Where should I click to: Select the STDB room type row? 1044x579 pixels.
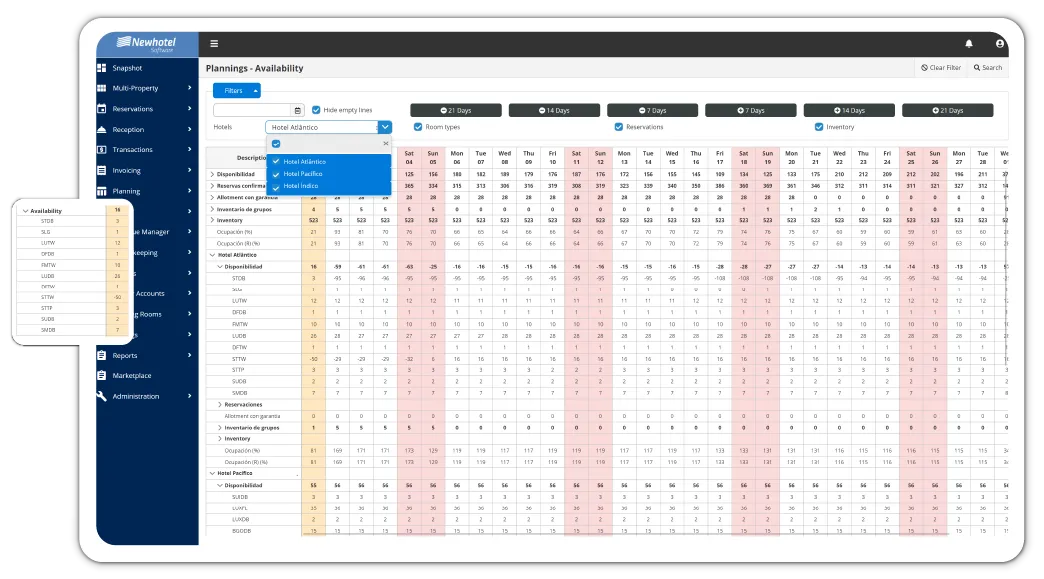239,278
